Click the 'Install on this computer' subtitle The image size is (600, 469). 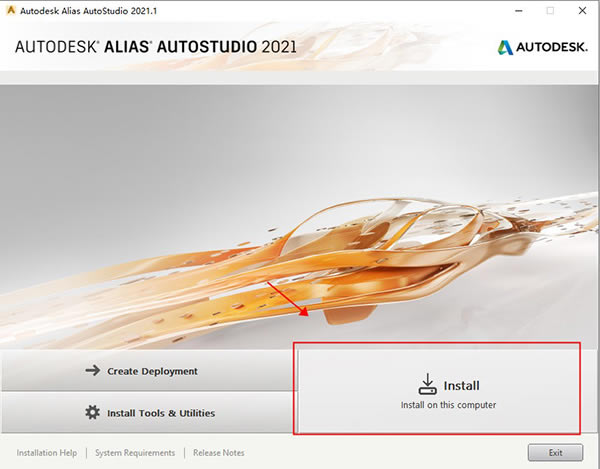tap(448, 405)
